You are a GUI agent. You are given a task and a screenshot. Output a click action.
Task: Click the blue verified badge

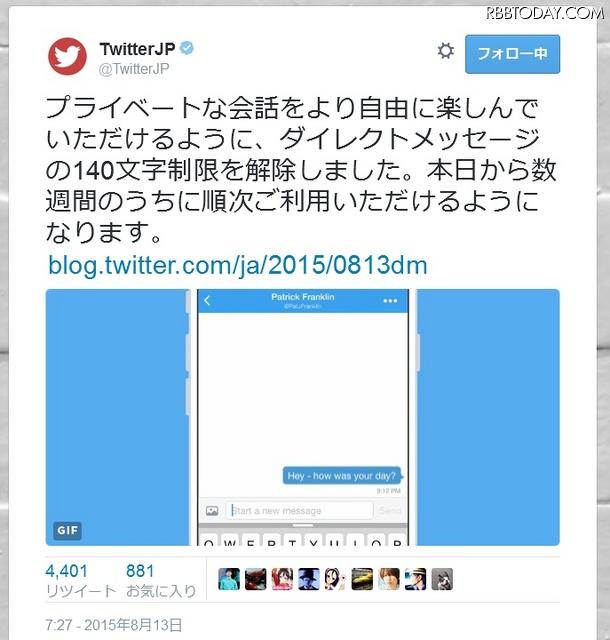click(187, 48)
